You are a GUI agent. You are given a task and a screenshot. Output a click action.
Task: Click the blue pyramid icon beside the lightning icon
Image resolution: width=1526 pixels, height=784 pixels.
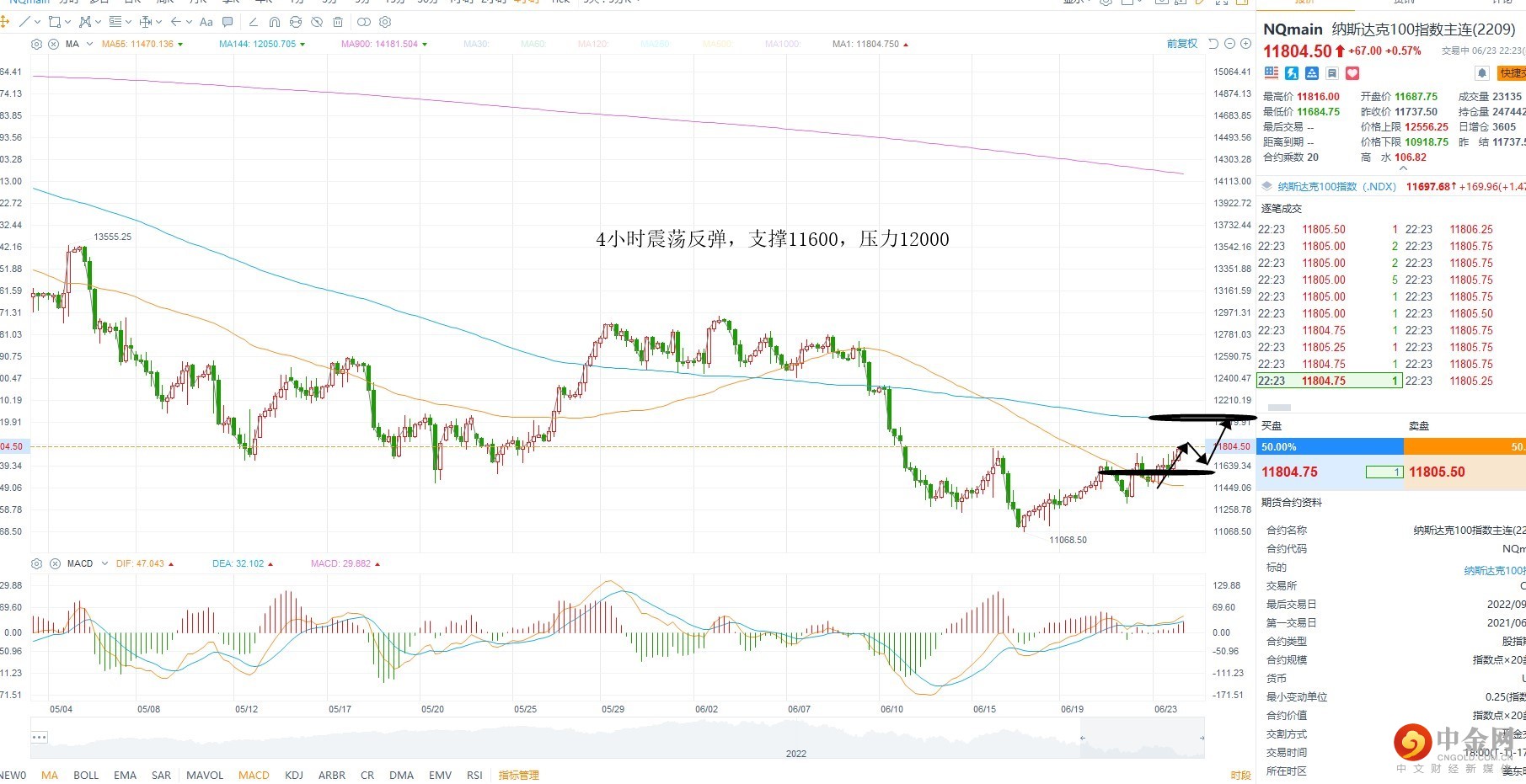tap(1312, 73)
